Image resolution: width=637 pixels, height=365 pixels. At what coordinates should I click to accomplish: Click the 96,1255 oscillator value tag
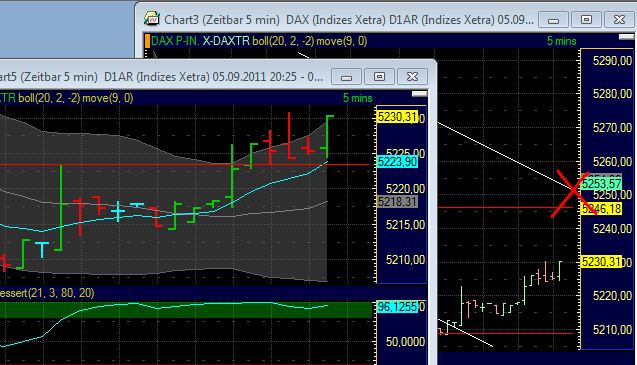point(397,307)
